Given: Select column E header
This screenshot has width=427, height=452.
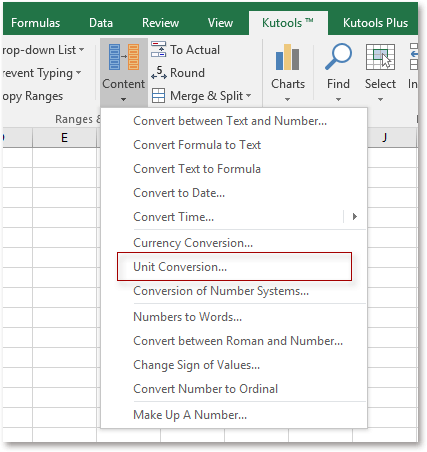Looking at the screenshot, I should click(64, 138).
